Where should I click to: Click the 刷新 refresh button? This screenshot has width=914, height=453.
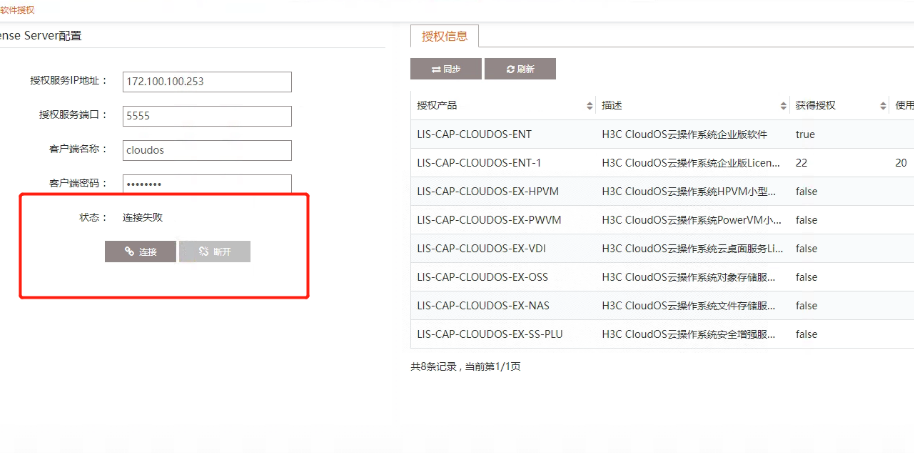point(520,69)
